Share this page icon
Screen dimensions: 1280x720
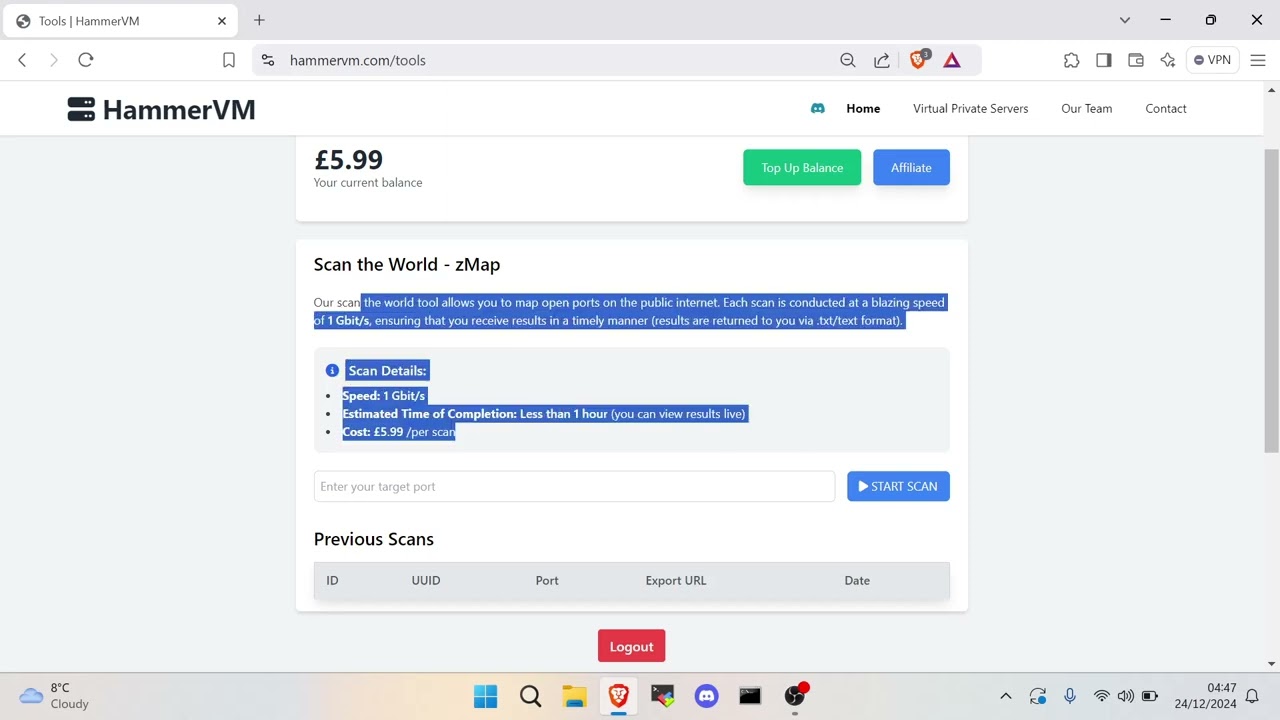tap(882, 60)
